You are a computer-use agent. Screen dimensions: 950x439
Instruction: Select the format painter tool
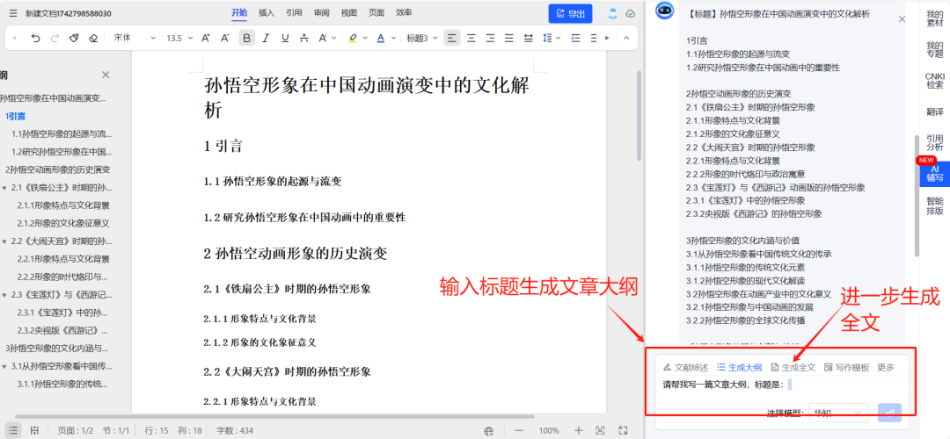74,38
